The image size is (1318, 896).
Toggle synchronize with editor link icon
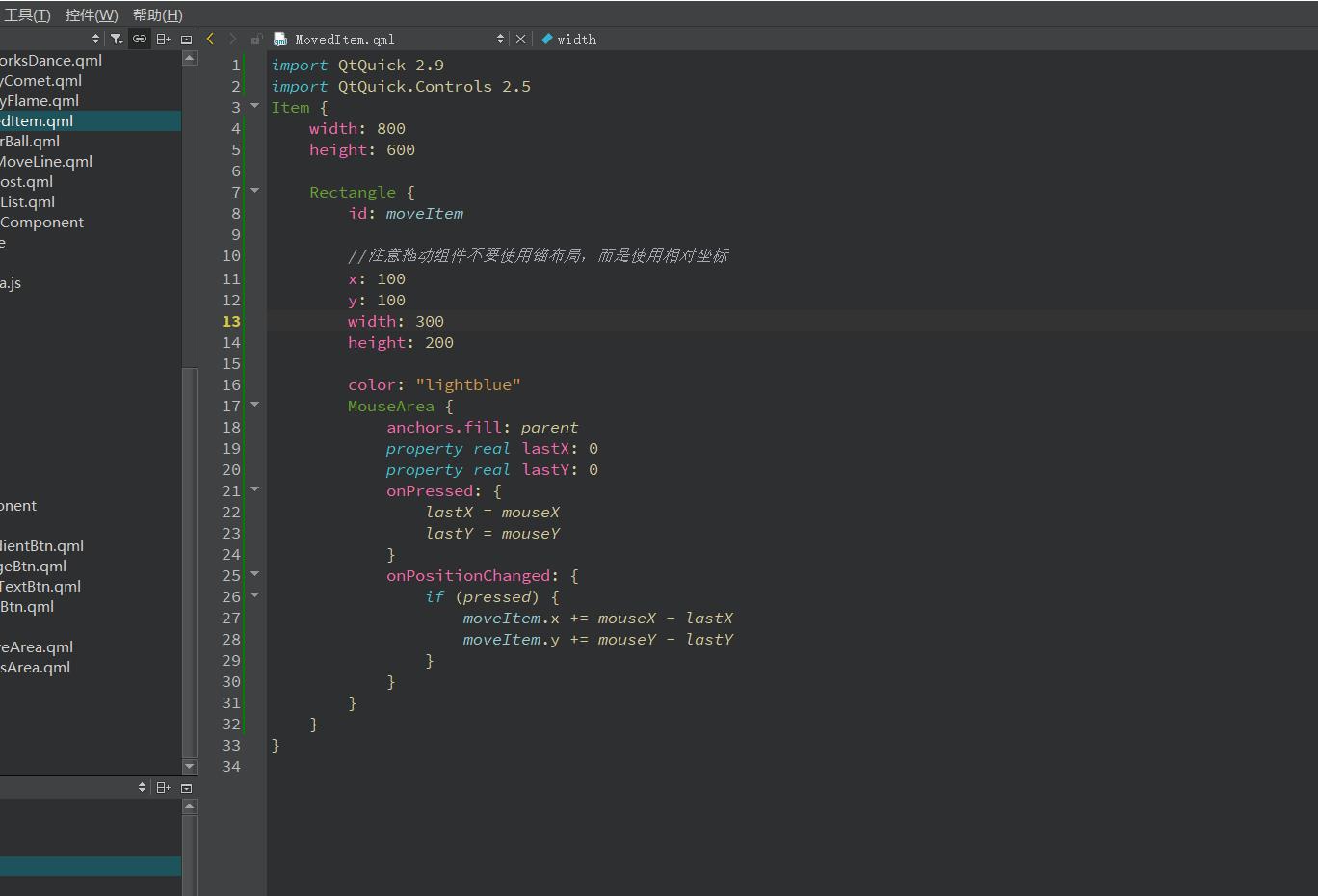pos(140,39)
